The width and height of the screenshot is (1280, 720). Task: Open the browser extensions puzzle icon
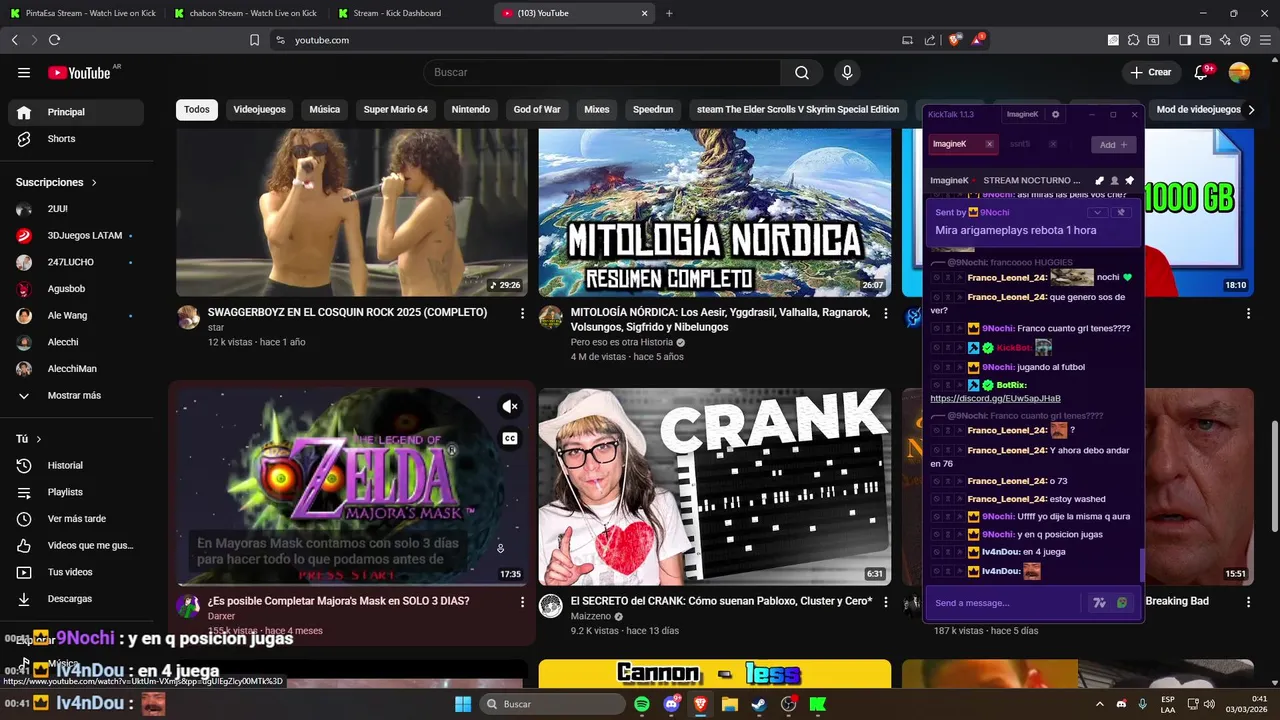[1133, 40]
